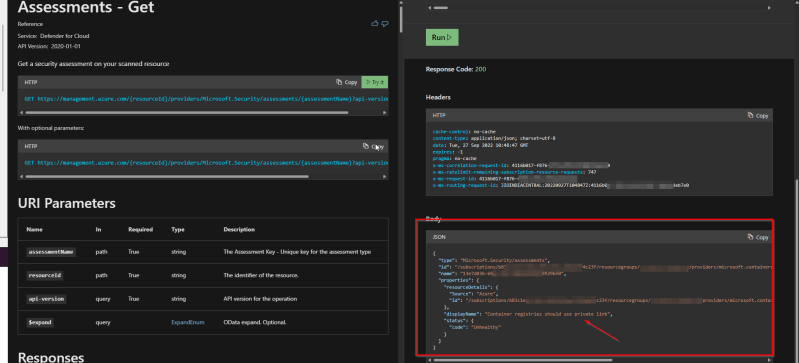Click the Unhealthy status code in JSON
Image resolution: width=799 pixels, height=363 pixels.
click(x=486, y=327)
